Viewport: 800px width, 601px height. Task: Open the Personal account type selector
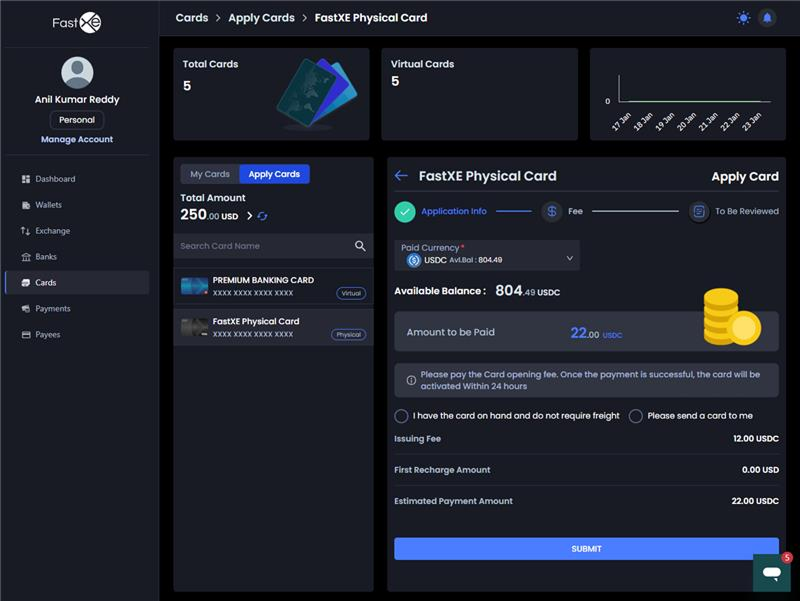tap(77, 120)
